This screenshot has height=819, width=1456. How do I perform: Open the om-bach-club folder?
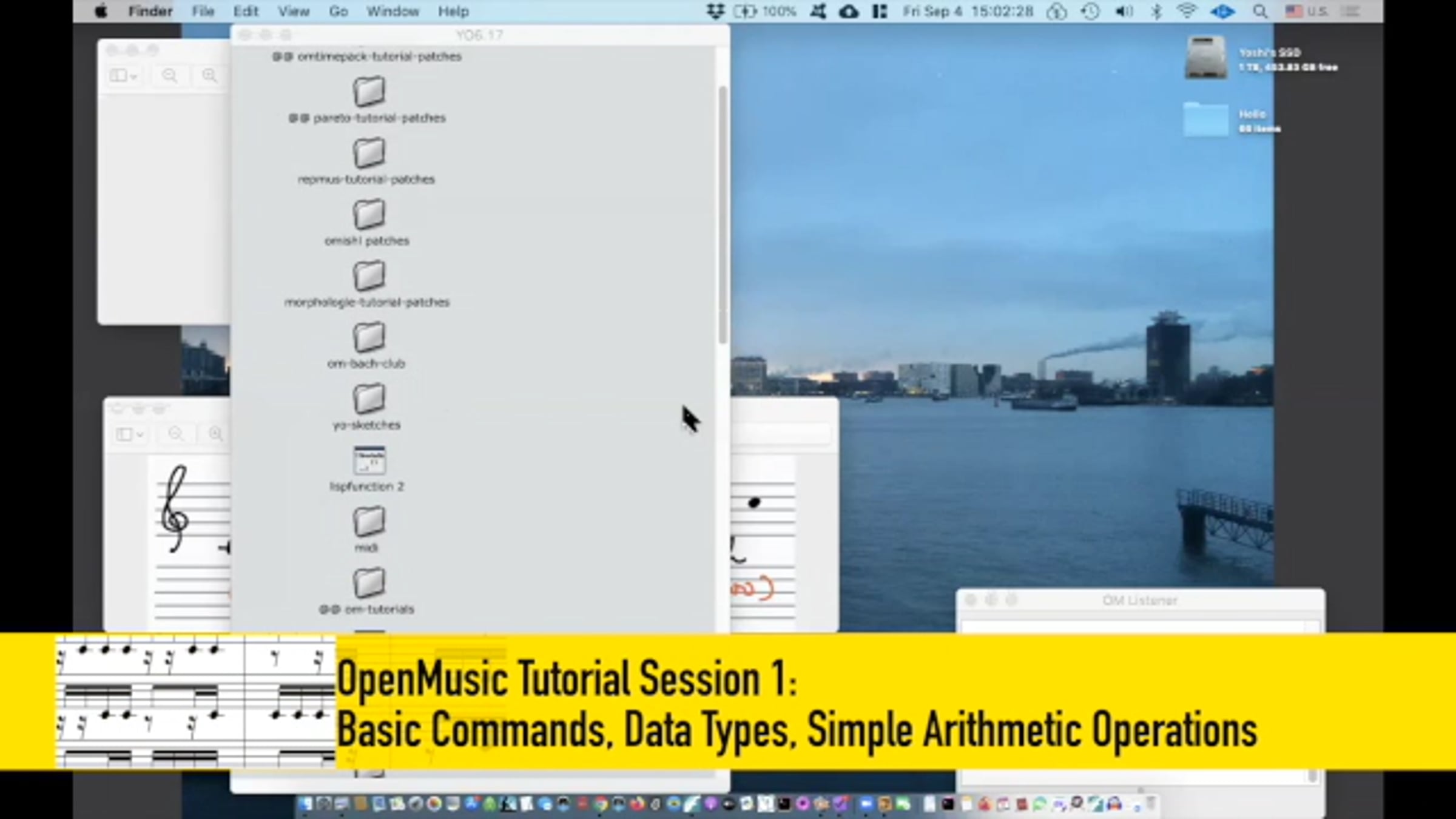pos(369,337)
